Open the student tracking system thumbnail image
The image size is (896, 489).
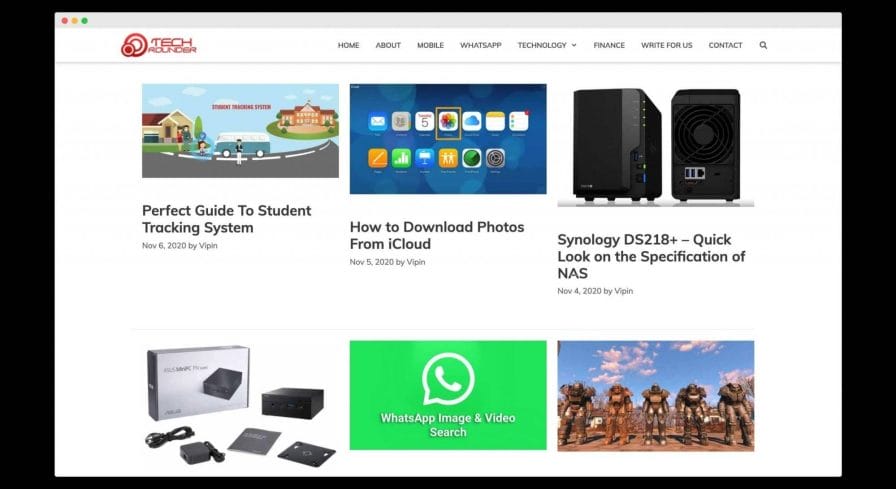[240, 131]
